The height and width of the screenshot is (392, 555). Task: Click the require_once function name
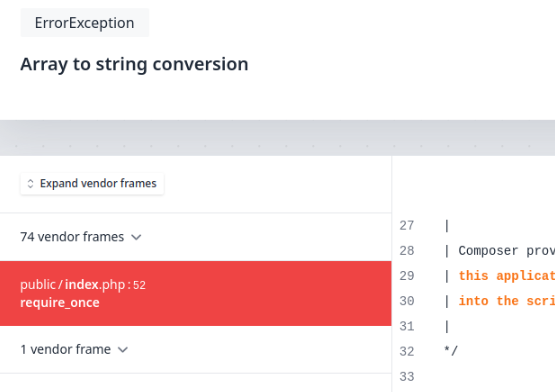pos(60,303)
